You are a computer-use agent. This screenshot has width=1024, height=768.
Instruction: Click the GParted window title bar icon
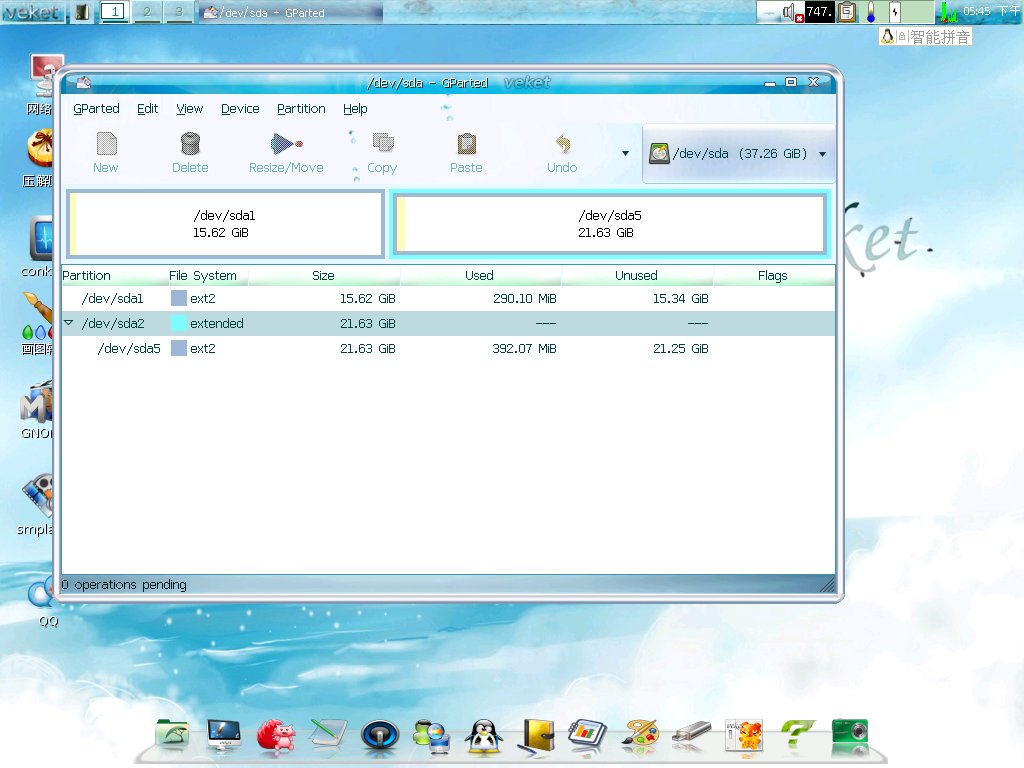(84, 82)
